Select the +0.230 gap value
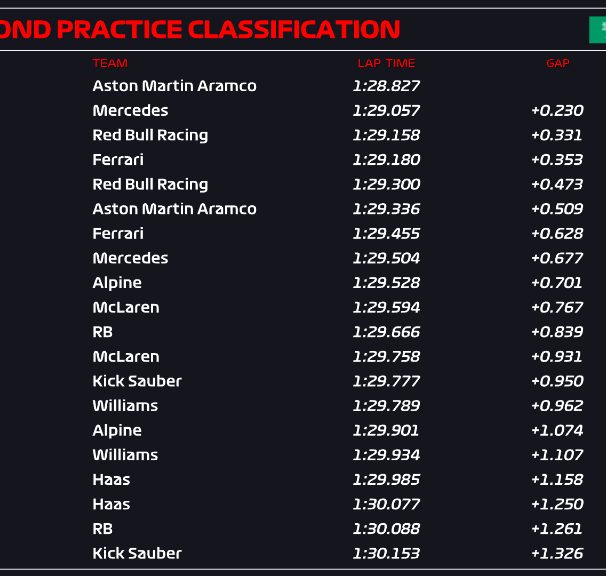606x576 pixels. [557, 111]
